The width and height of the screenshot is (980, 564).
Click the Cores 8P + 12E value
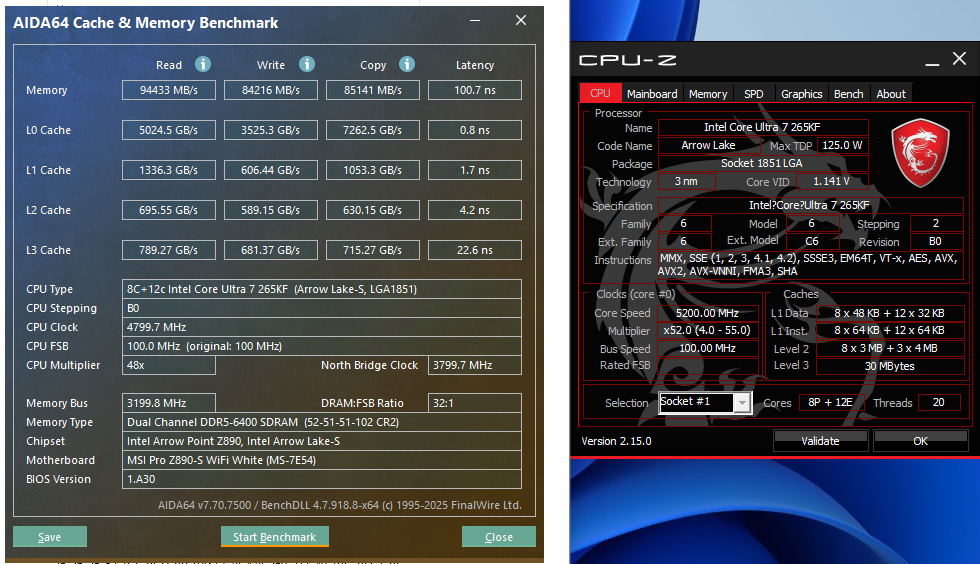point(831,402)
